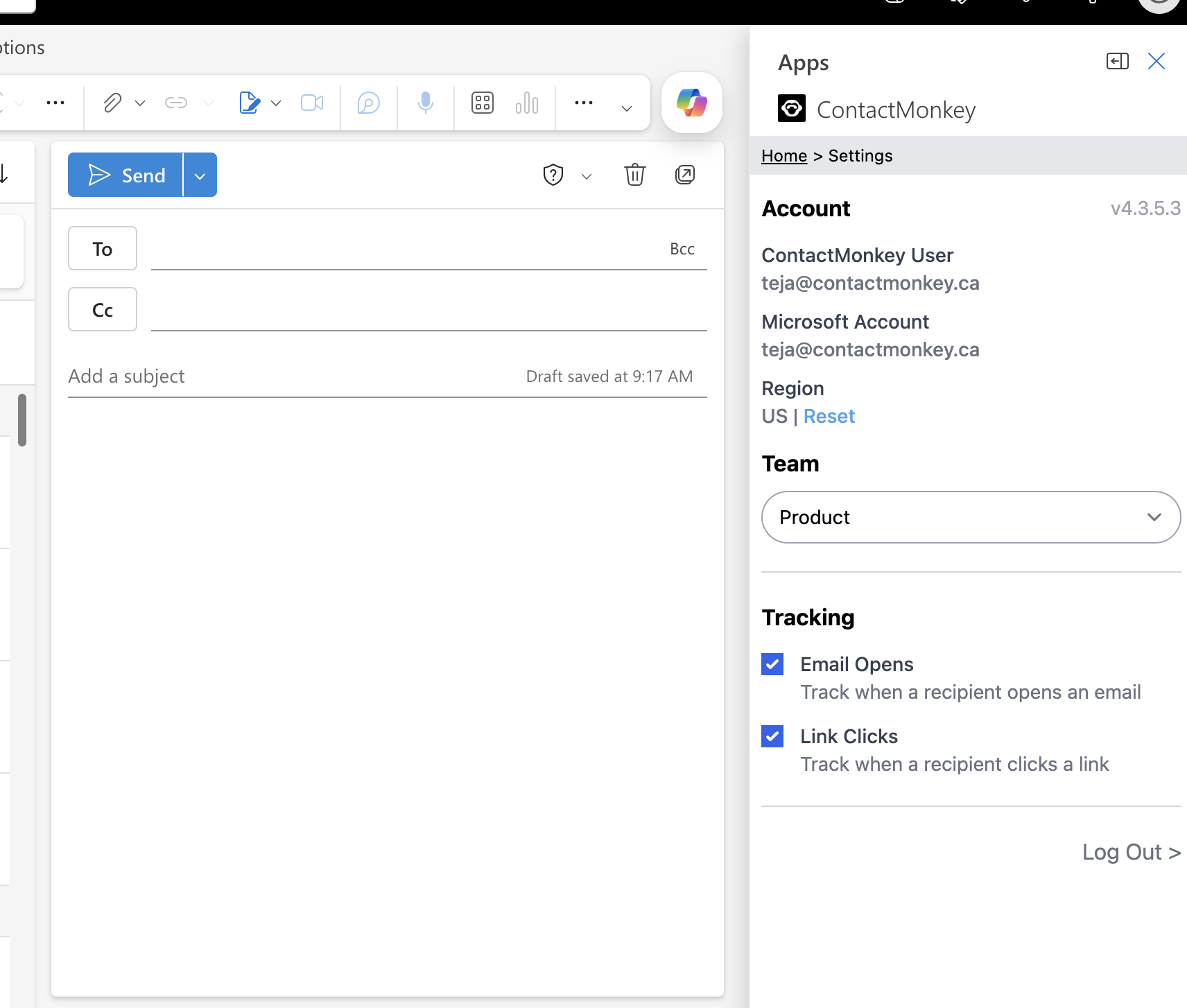Viewport: 1187px width, 1008px height.
Task: Click the 'ContactMonkey User' label
Action: click(x=858, y=255)
